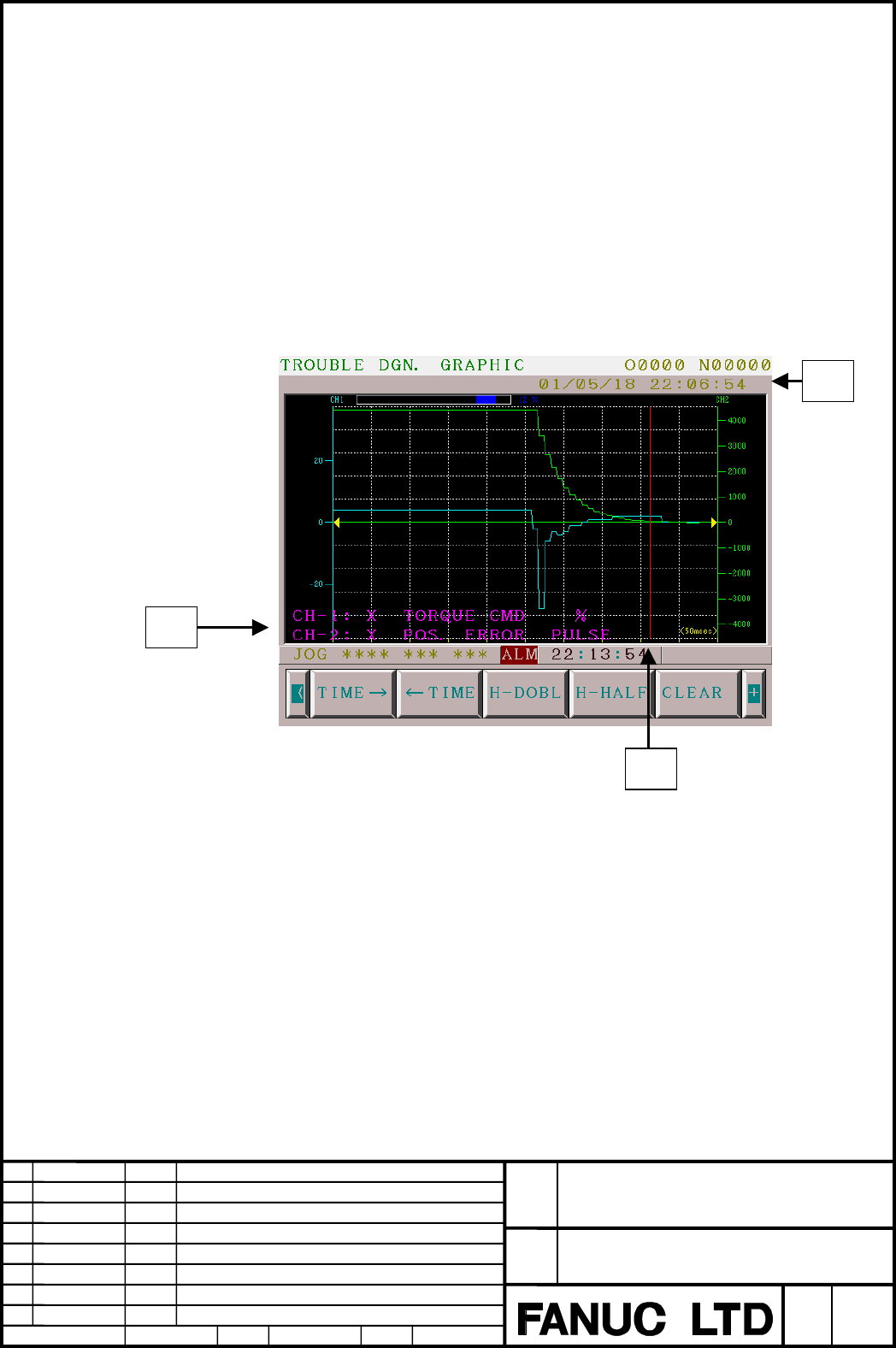
Task: Click the 20 value on CH1 scale
Action: pyautogui.click(x=318, y=461)
